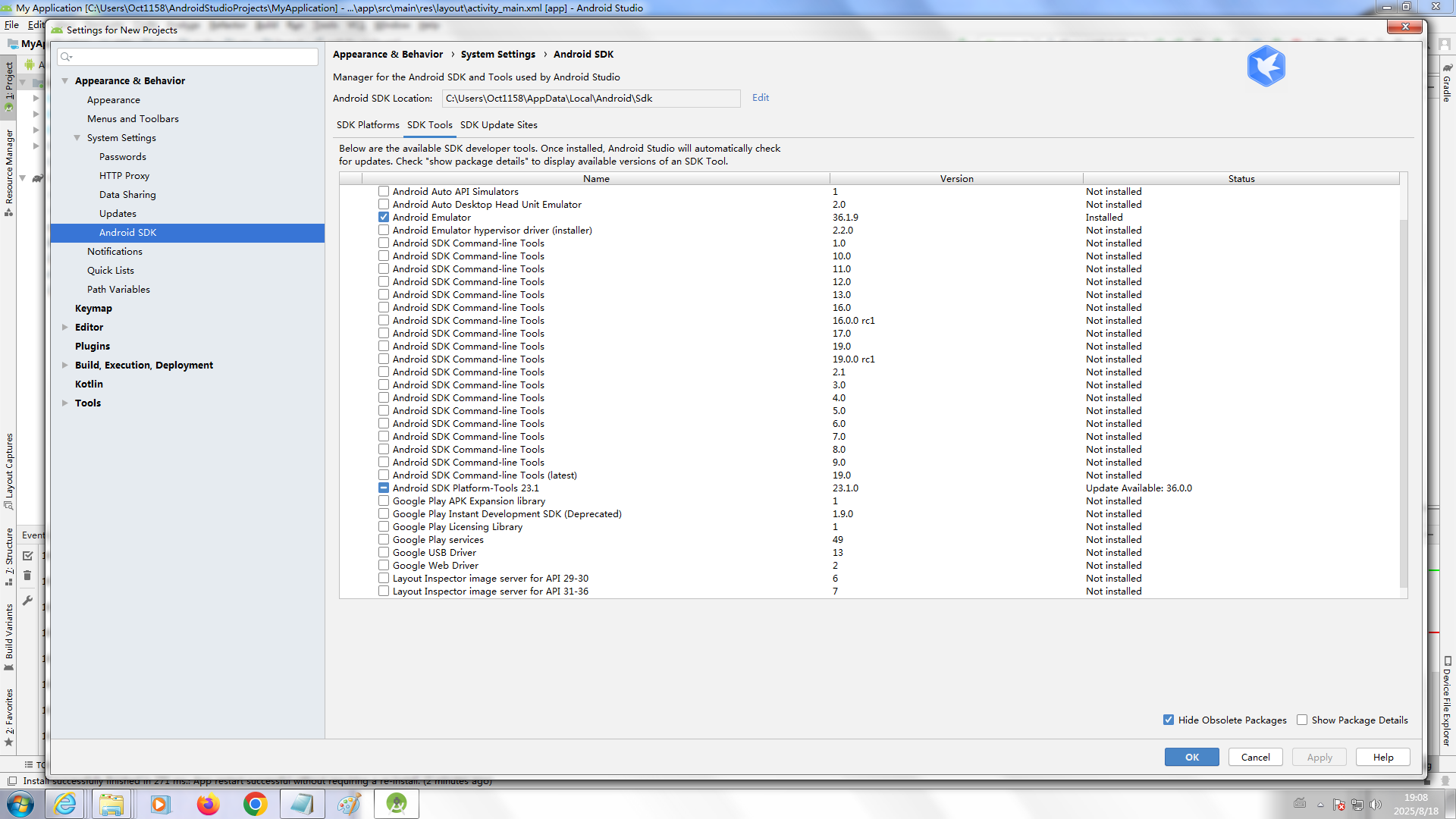This screenshot has width=1456, height=819.
Task: Check Command-line Tools (latest) checkbox
Action: pos(384,475)
